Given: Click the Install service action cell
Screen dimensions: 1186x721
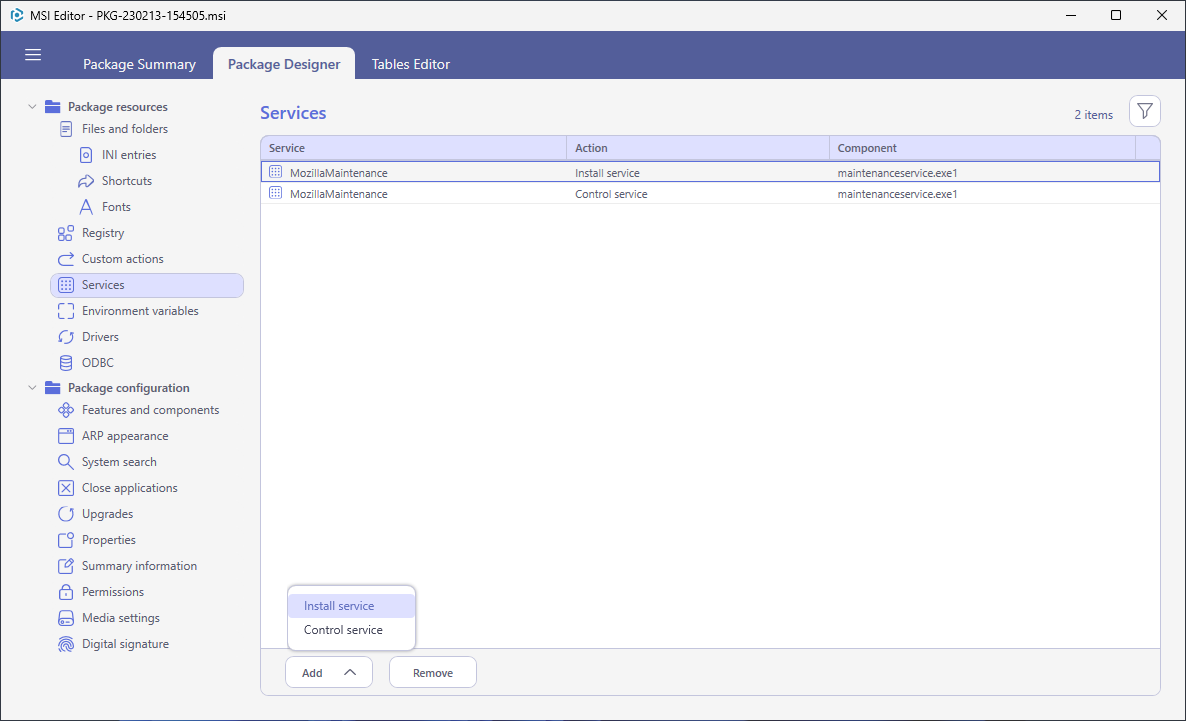Looking at the screenshot, I should coord(607,173).
